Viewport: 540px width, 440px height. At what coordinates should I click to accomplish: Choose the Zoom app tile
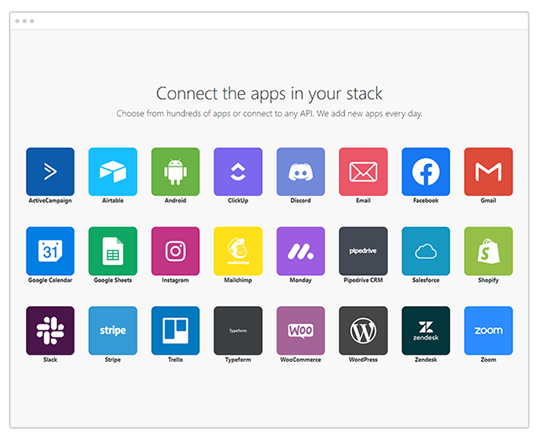pyautogui.click(x=488, y=331)
